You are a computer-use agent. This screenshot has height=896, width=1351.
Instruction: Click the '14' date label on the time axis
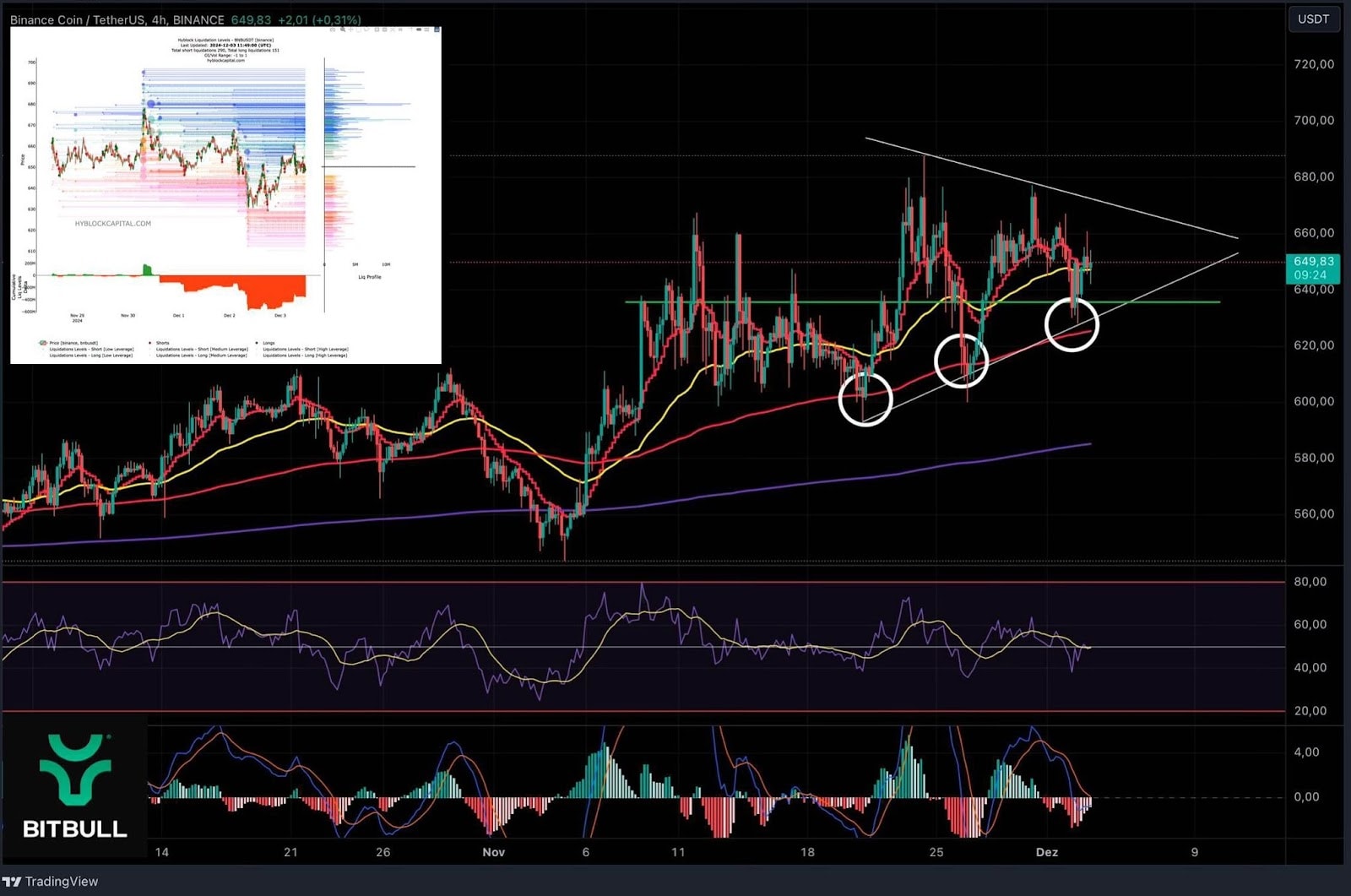pos(162,852)
